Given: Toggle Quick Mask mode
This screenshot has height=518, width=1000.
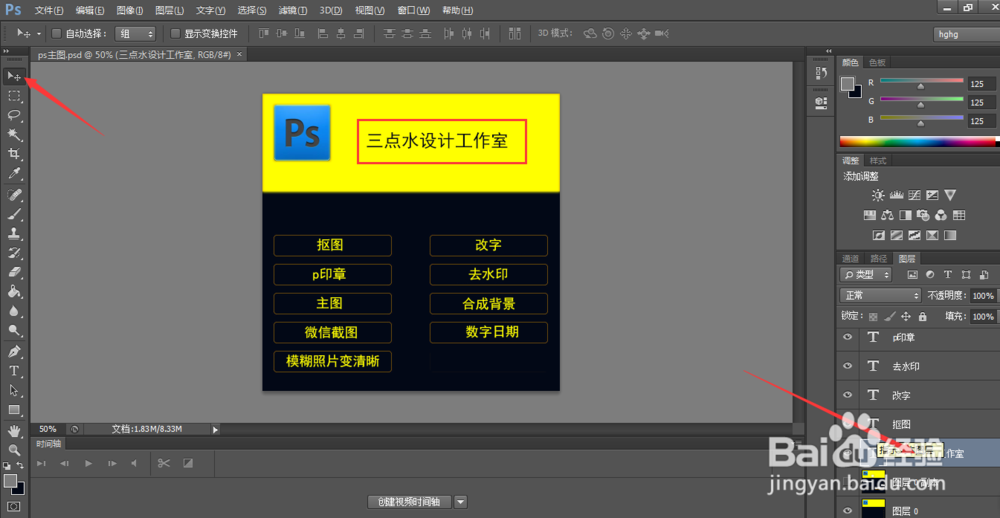Looking at the screenshot, I should [x=14, y=506].
